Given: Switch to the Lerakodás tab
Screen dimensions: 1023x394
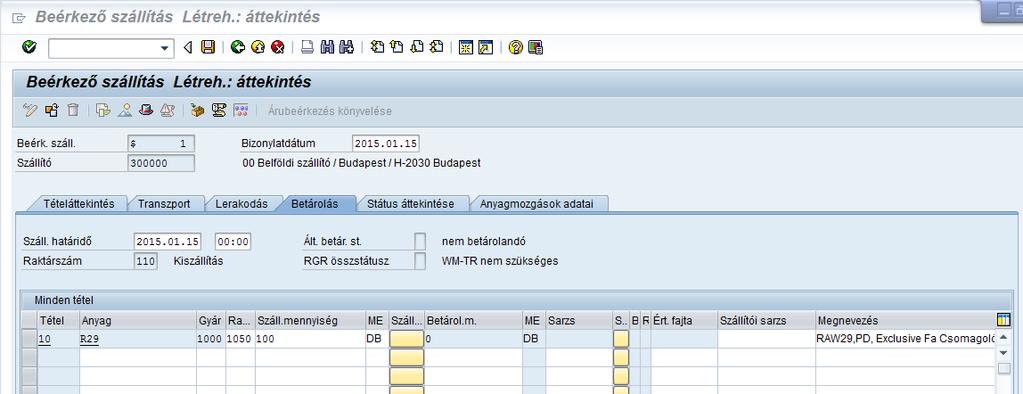Looking at the screenshot, I should (x=241, y=204).
